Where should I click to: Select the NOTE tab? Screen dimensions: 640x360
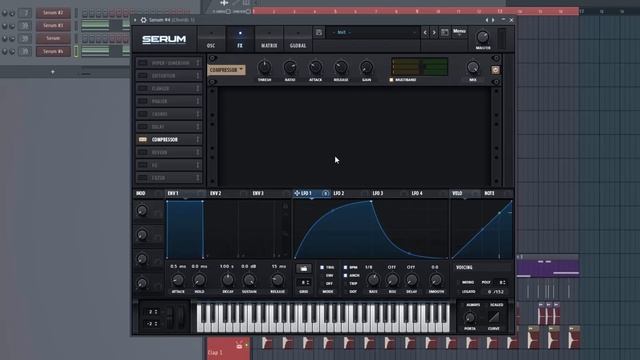[489, 193]
